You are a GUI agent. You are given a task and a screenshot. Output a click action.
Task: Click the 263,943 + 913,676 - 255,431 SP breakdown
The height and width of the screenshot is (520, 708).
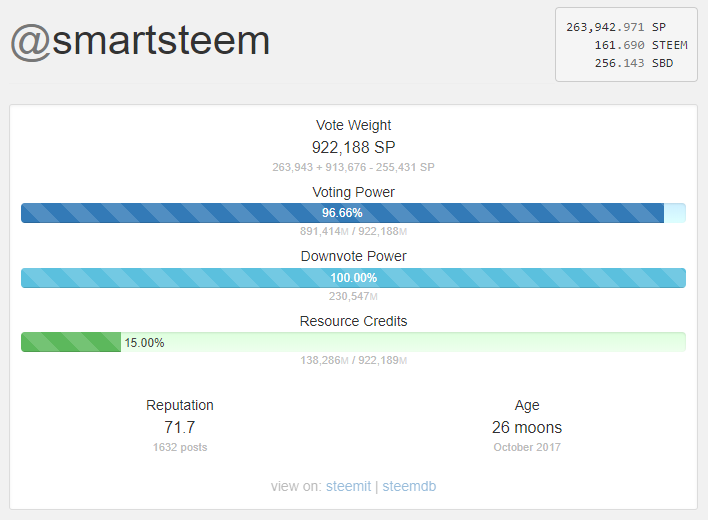pos(354,167)
